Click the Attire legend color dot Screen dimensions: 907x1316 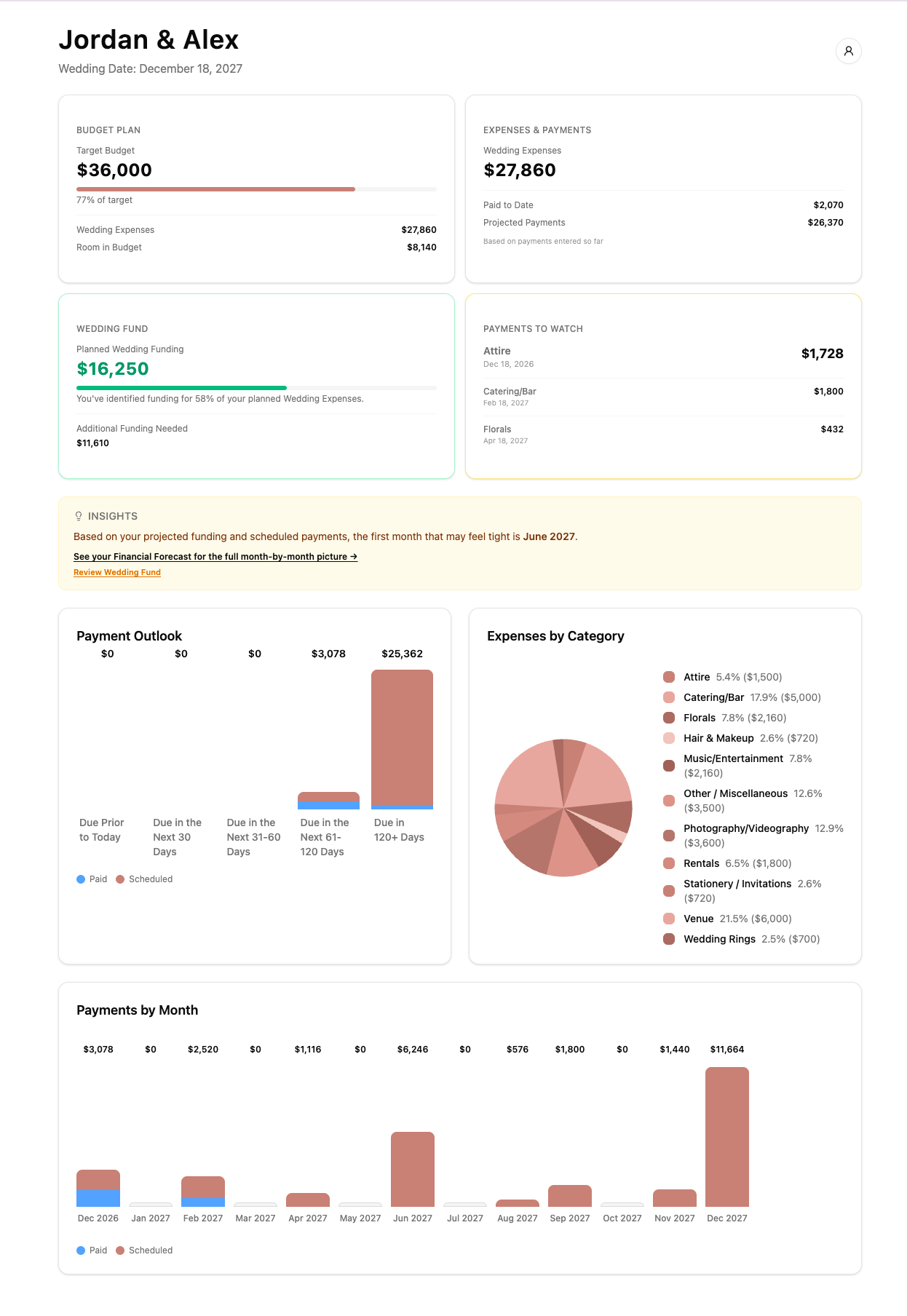click(x=669, y=677)
